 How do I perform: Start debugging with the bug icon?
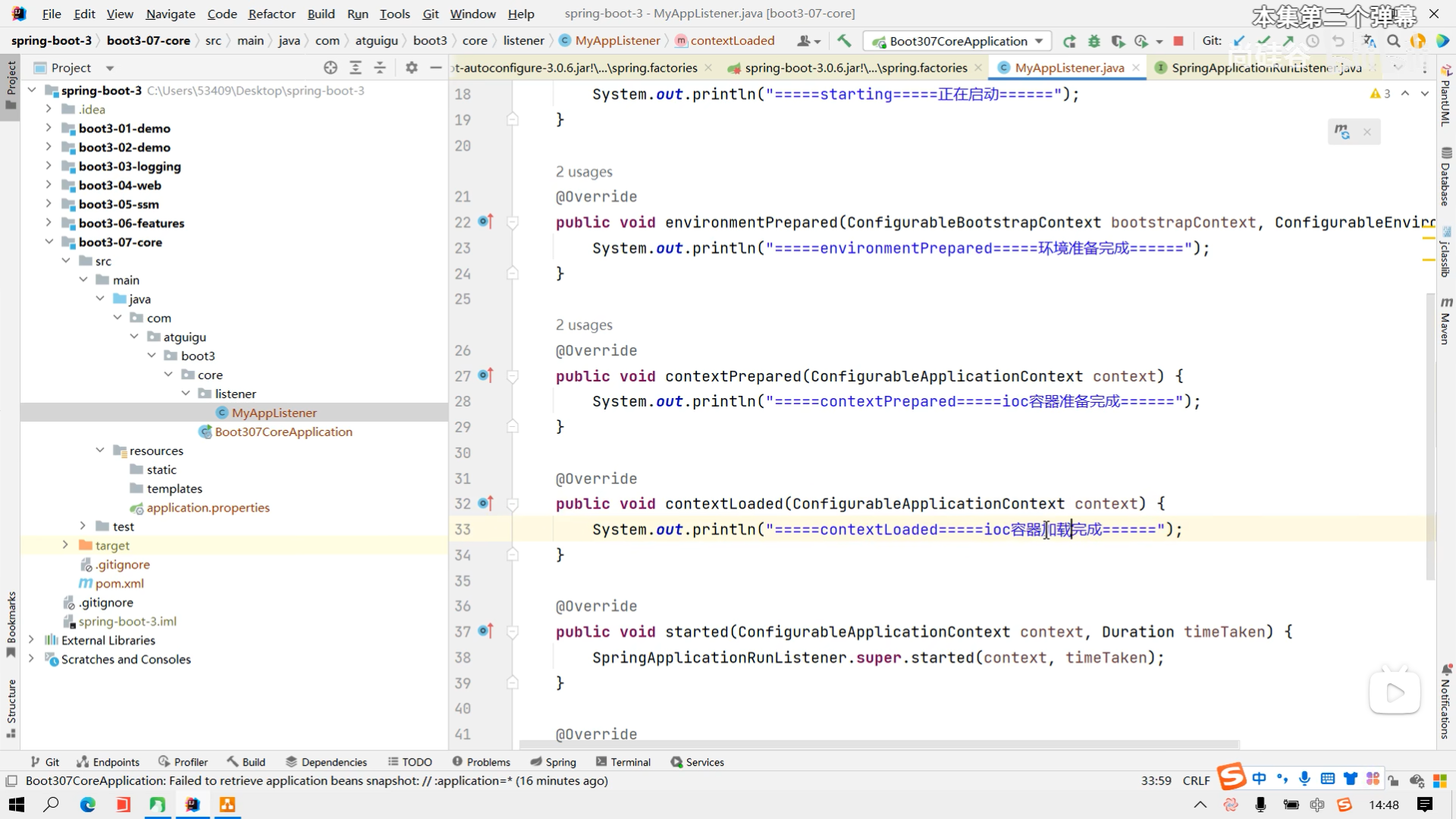(x=1094, y=41)
